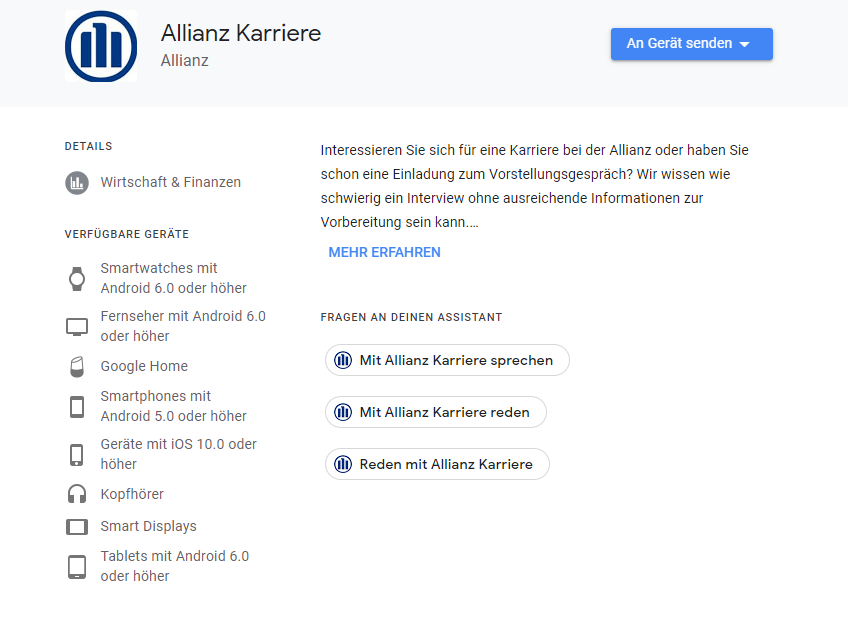Select 'Mit Allianz Karriere sprechen' suggestion
Viewport: 848px width, 624px height.
pyautogui.click(x=447, y=360)
